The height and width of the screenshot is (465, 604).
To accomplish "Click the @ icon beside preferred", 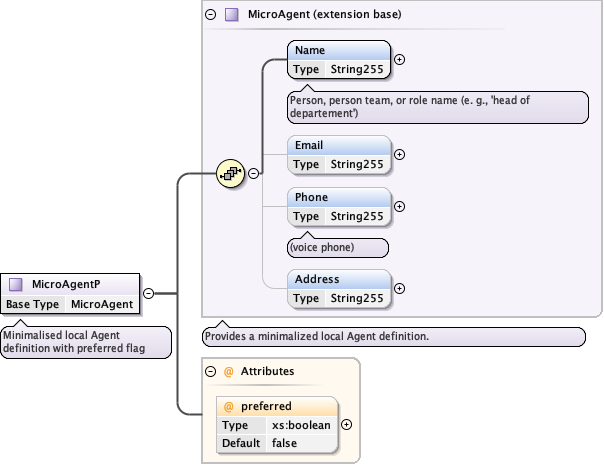I will [228, 406].
